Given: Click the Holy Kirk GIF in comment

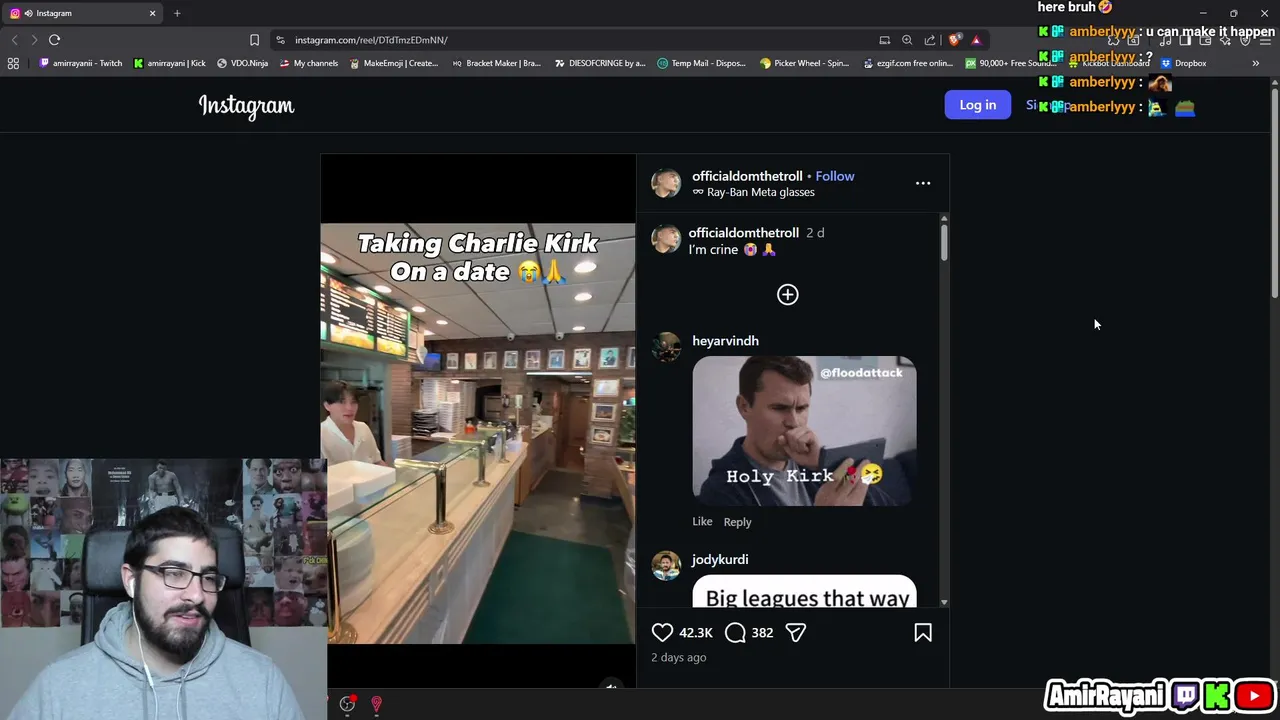Looking at the screenshot, I should coord(804,431).
